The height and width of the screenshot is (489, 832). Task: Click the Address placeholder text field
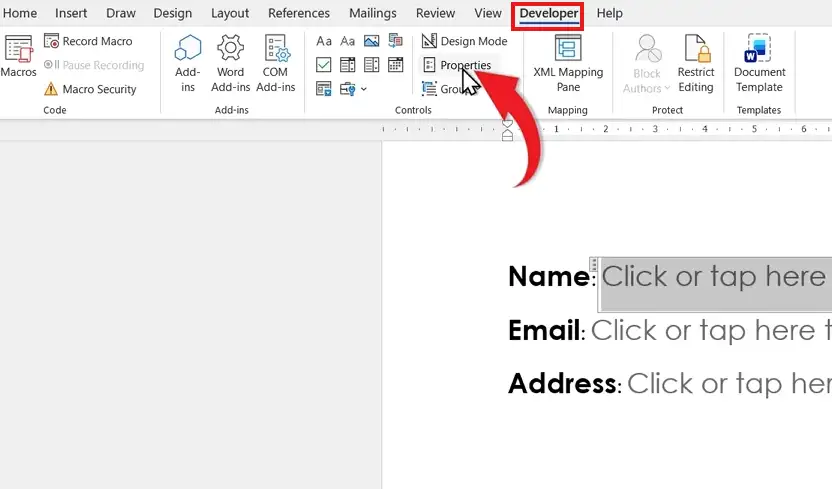[x=729, y=383]
